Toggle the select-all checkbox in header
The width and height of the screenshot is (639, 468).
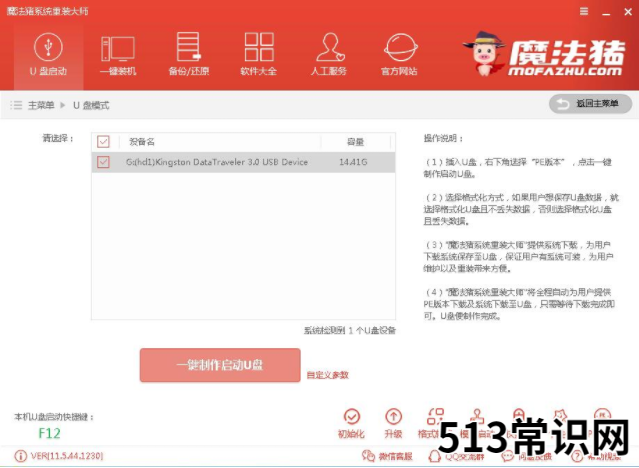(x=104, y=141)
